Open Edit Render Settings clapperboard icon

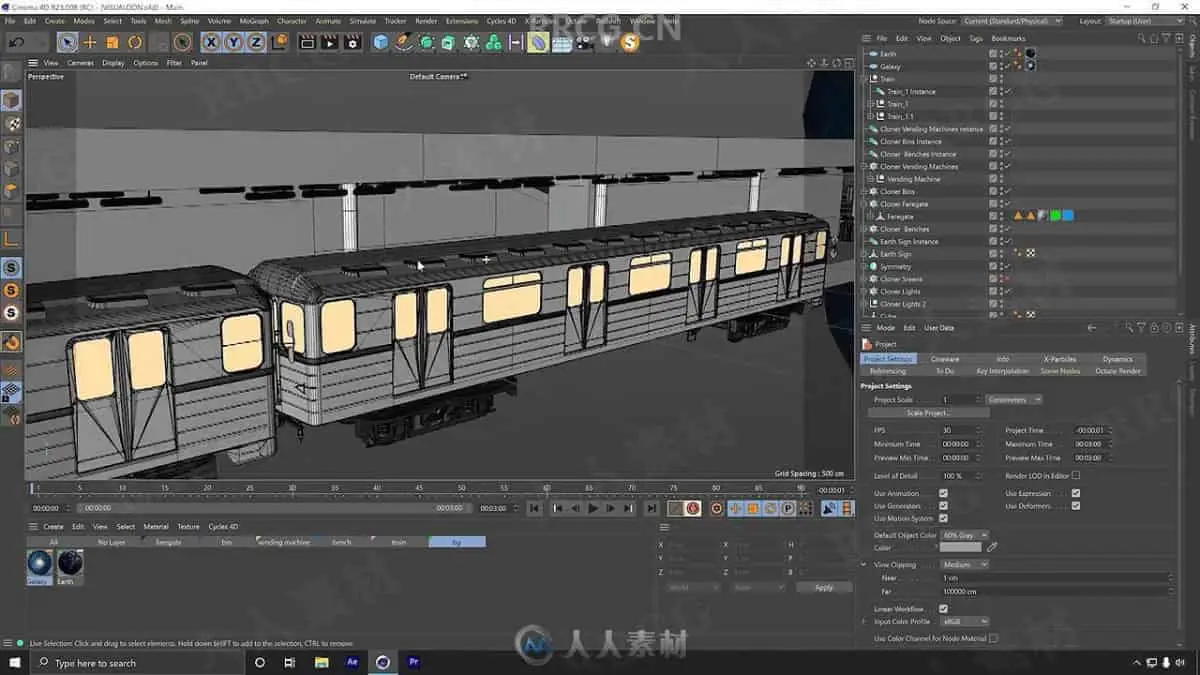pos(352,42)
